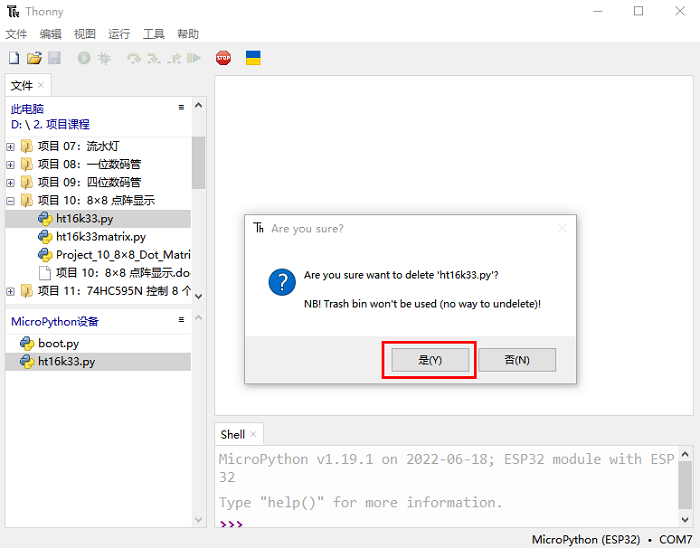Switch to the Shell tab

tap(233, 434)
